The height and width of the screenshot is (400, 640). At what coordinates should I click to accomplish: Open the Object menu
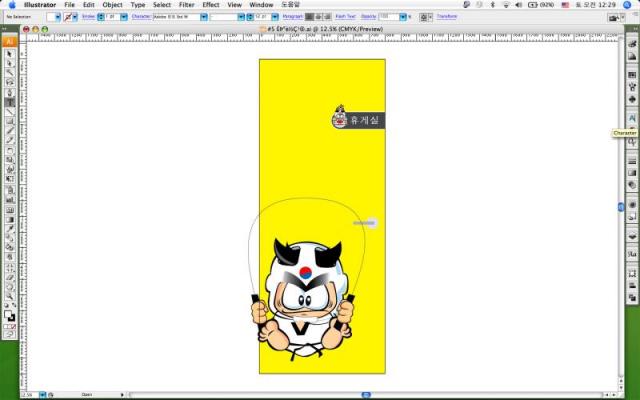coord(112,5)
